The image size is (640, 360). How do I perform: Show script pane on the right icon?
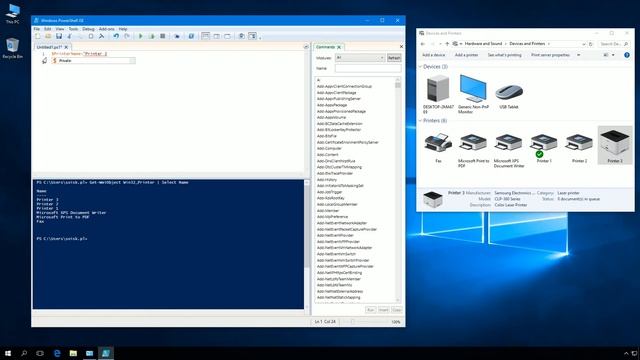216,36
